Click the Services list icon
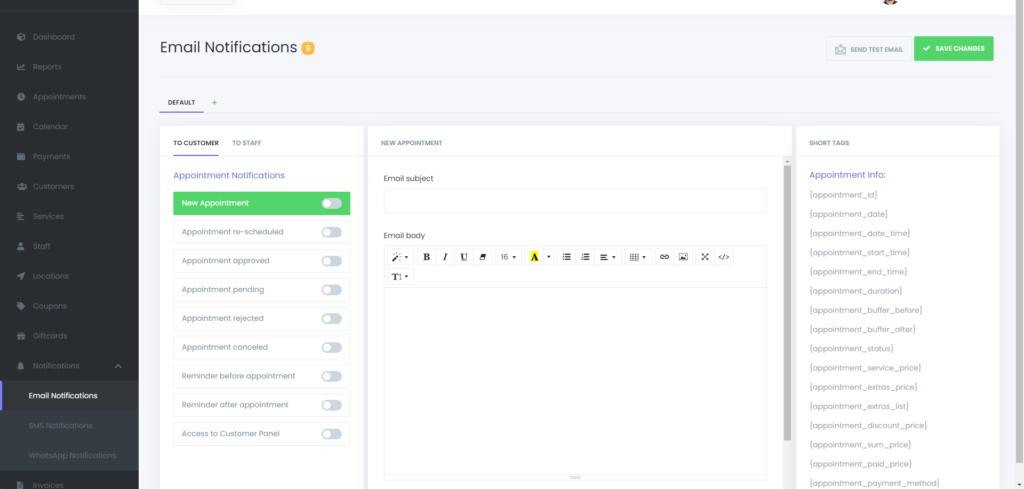The width and height of the screenshot is (1024, 489). click(x=21, y=216)
